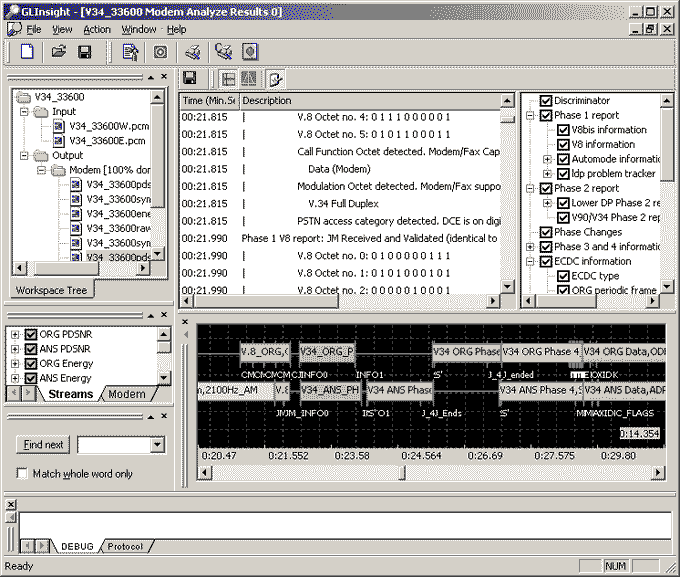This screenshot has height=577, width=680.
Task: Enable Match whole word only
Action: [x=22, y=473]
